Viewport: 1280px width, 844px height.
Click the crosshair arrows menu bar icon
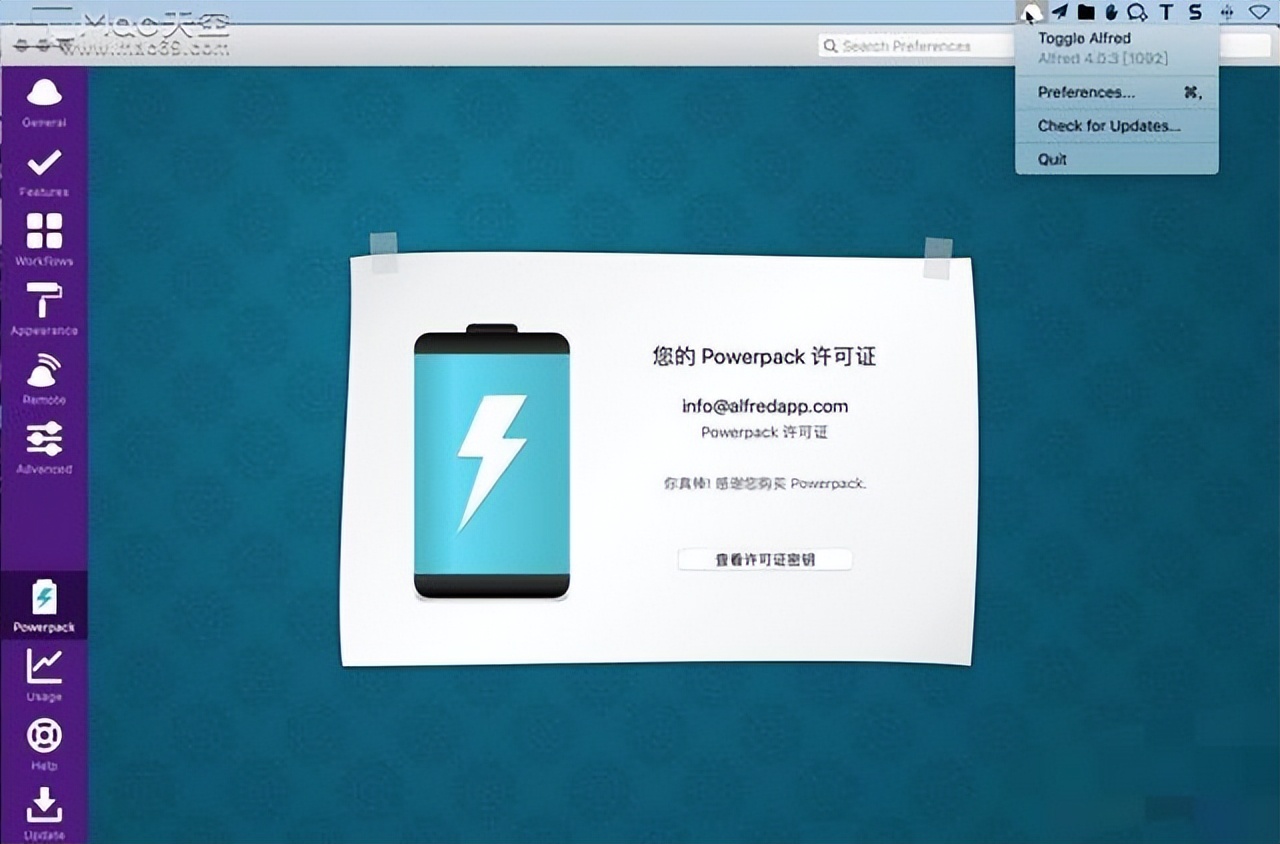(1228, 12)
